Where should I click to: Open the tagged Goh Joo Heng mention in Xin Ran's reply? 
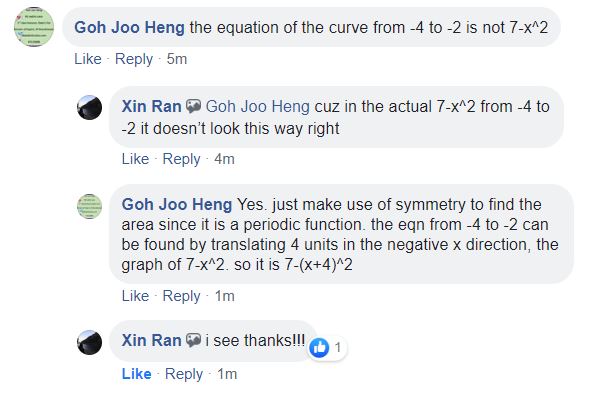pyautogui.click(x=257, y=106)
